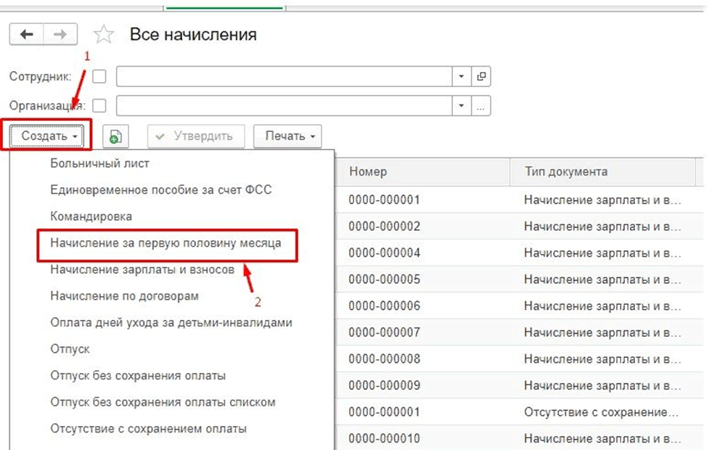This screenshot has height=450, width=707.
Task: Open the Сотрудник field's open-form icon
Action: point(481,76)
